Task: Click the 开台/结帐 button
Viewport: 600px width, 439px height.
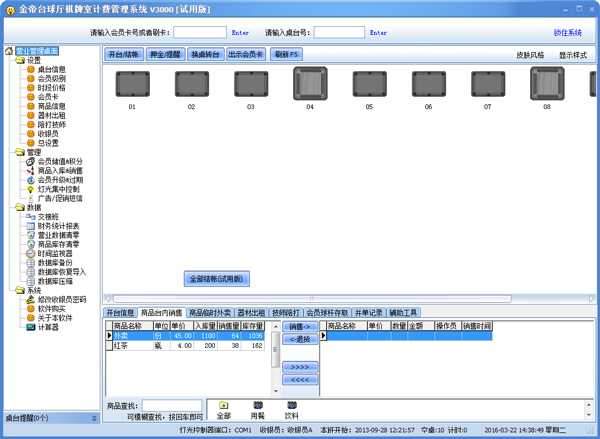Action: tap(124, 55)
